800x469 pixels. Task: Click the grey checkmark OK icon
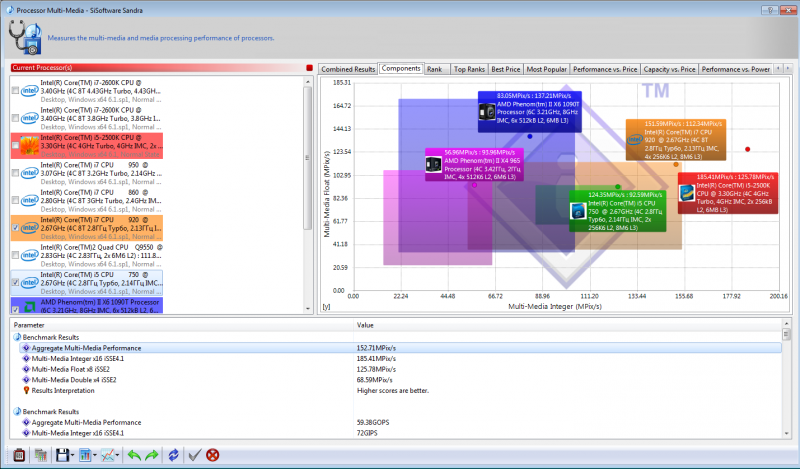pyautogui.click(x=194, y=455)
